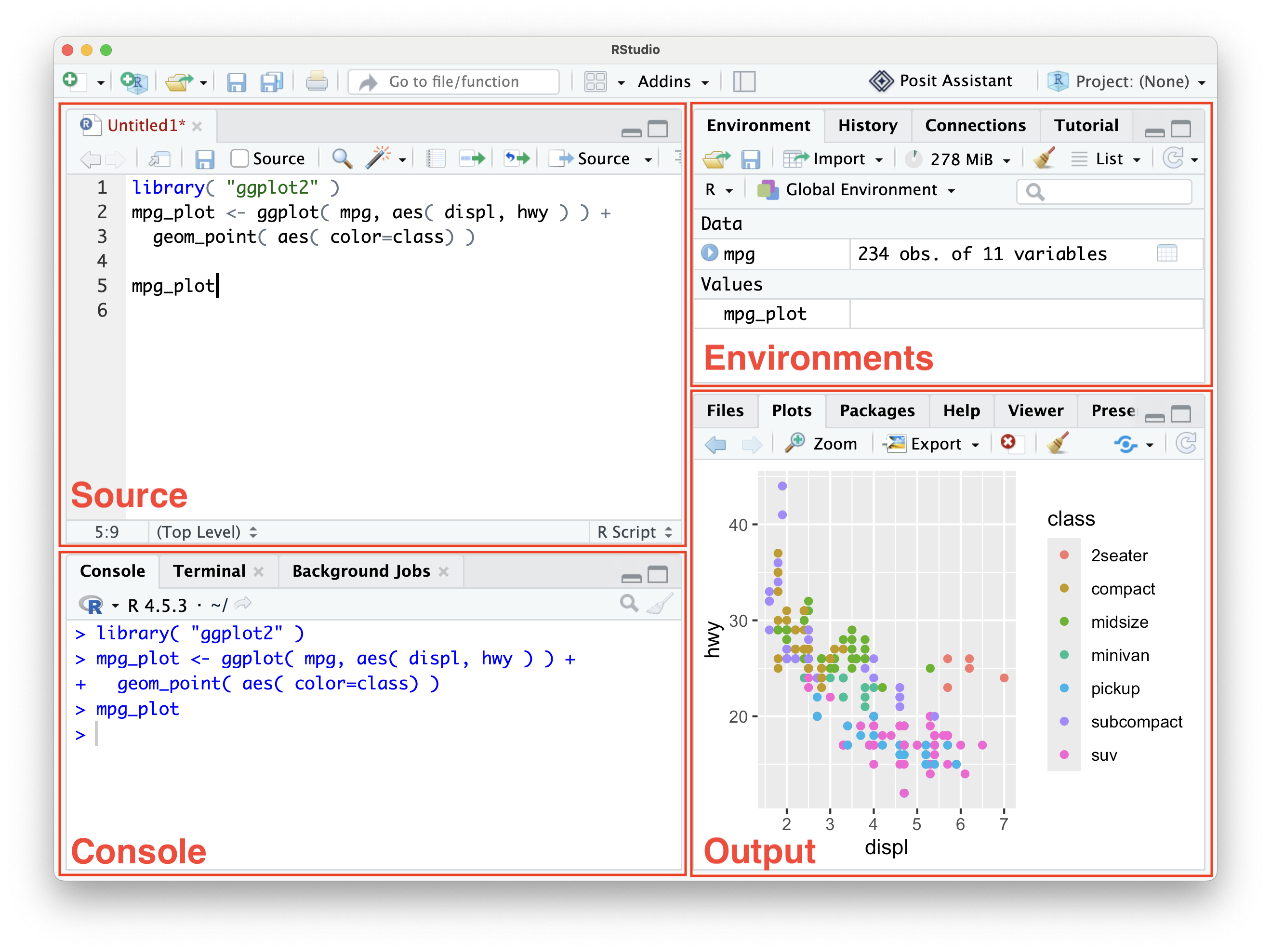Refresh the environment list icon
Image resolution: width=1271 pixels, height=952 pixels.
[x=1173, y=158]
